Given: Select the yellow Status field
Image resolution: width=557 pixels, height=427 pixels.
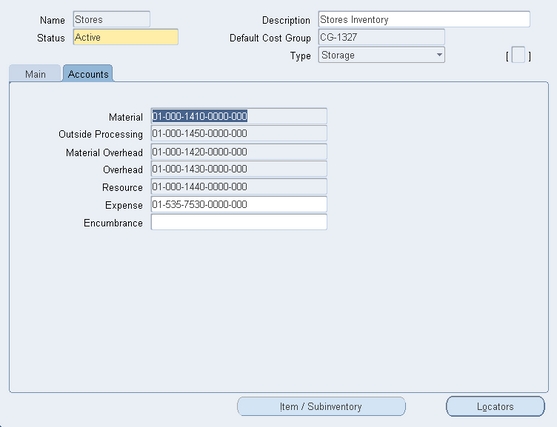Looking at the screenshot, I should click(x=126, y=37).
